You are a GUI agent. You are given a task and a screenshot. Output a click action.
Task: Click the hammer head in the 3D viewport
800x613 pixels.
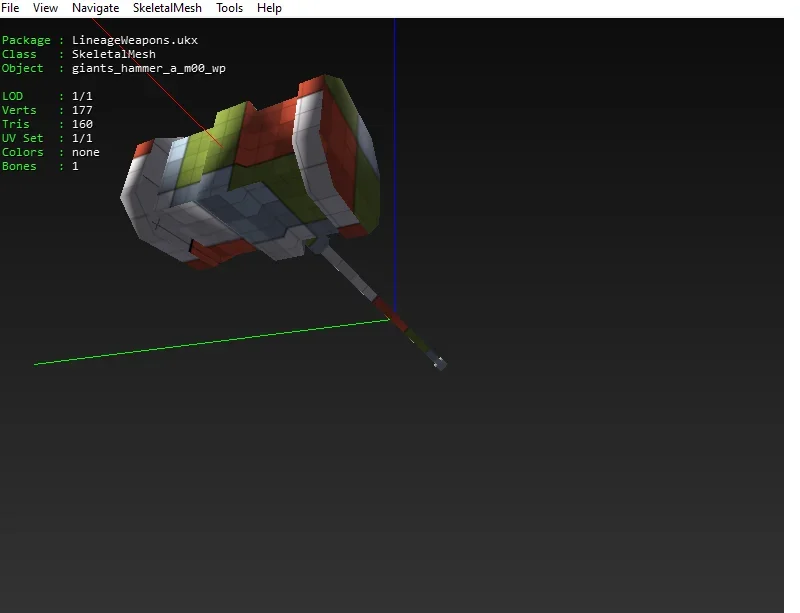(x=250, y=171)
